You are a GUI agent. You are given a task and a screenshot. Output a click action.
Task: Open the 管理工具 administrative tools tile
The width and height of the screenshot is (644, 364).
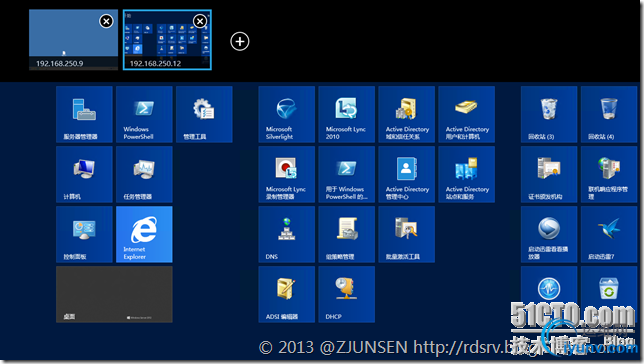[x=204, y=114]
